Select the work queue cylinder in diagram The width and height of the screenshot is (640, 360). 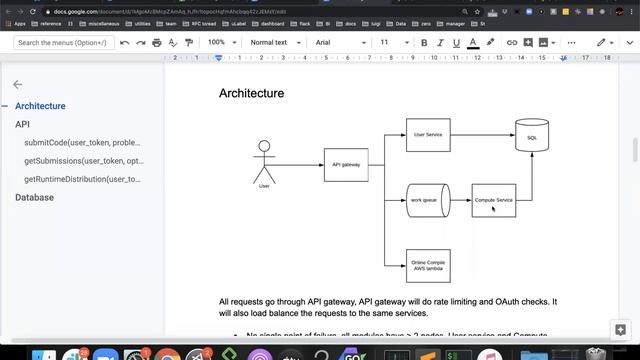coord(428,200)
